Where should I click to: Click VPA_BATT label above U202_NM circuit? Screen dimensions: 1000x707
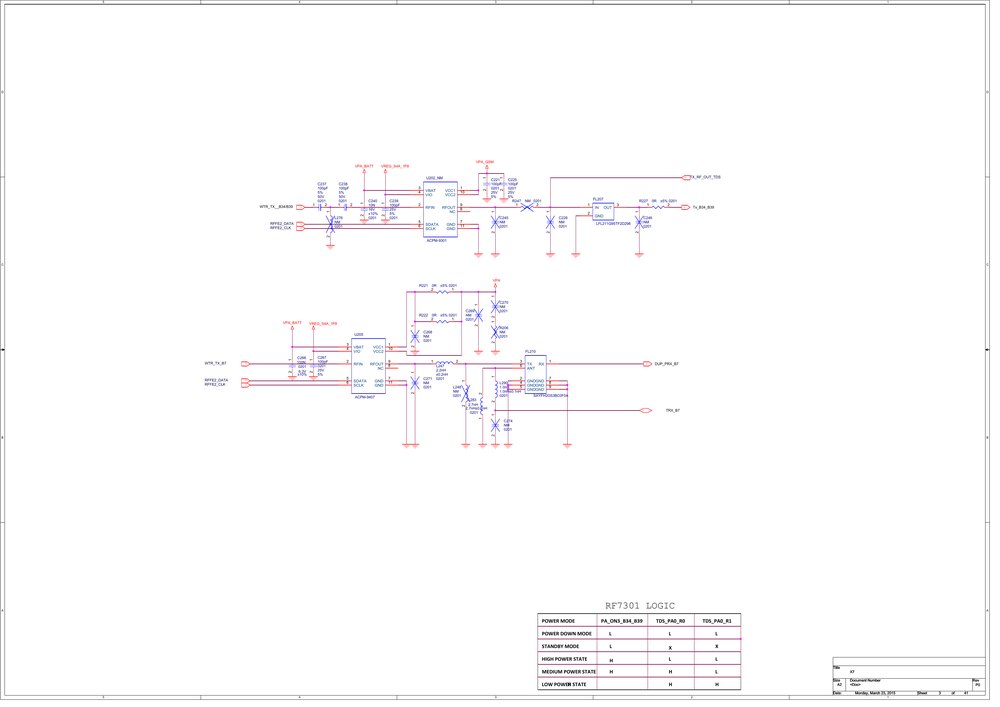click(x=364, y=166)
